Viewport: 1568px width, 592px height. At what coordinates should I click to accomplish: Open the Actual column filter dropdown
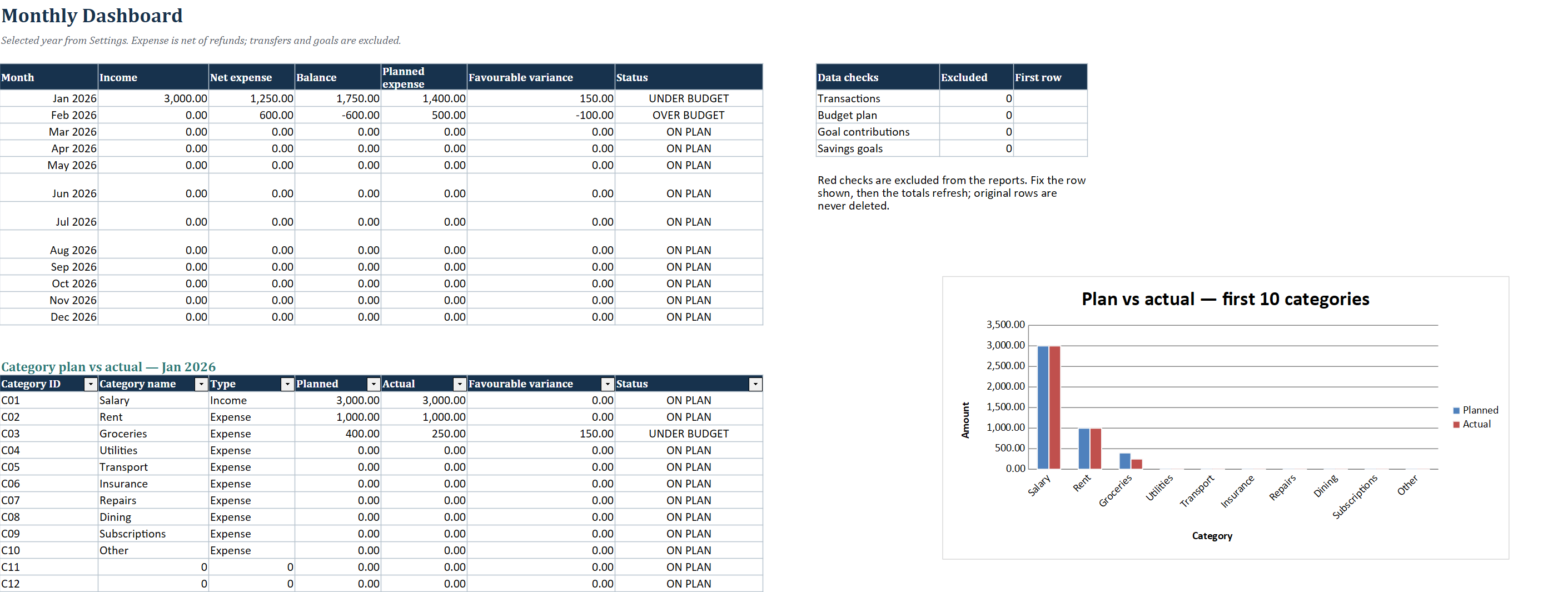coord(460,384)
